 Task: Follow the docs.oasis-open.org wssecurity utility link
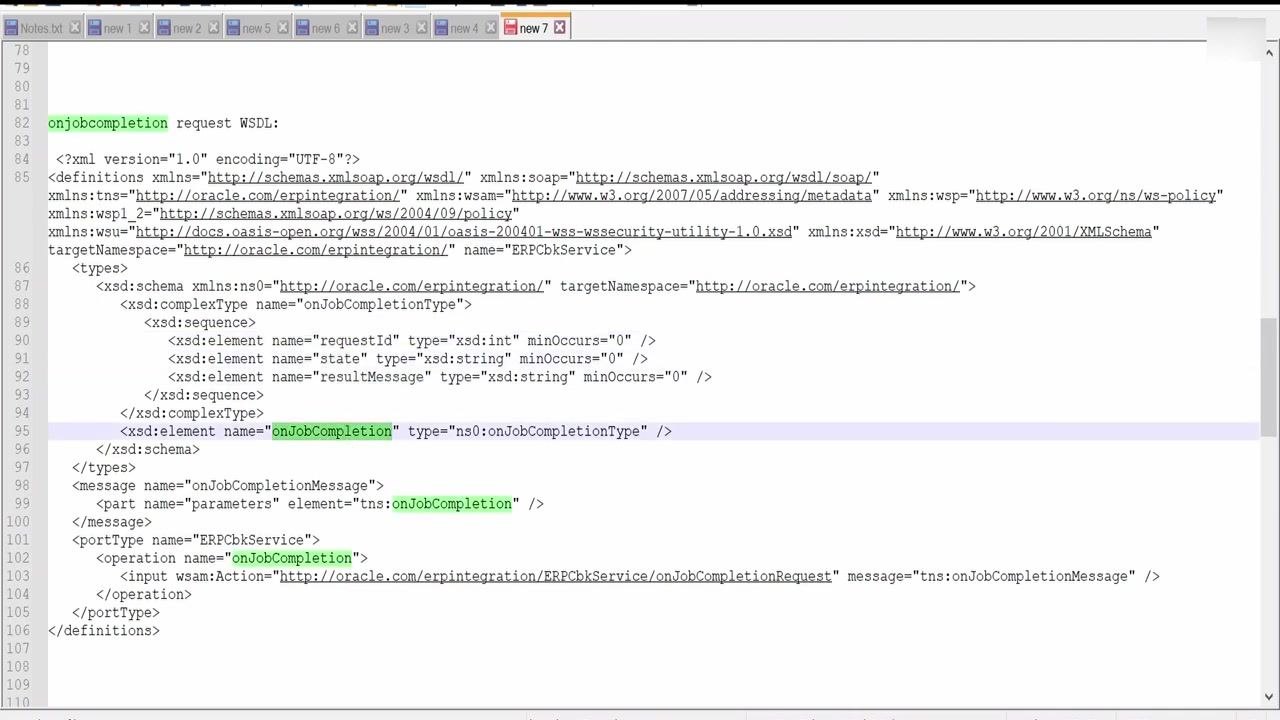click(464, 231)
